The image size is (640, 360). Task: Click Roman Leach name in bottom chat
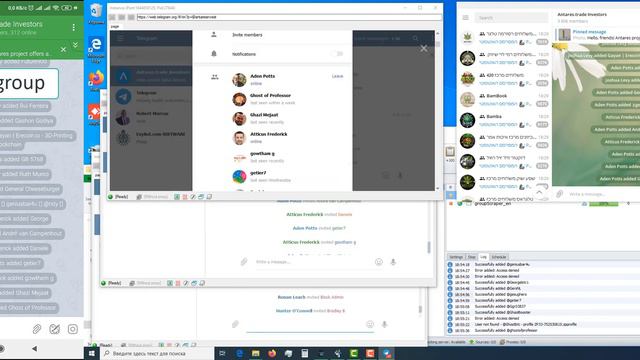[x=291, y=297]
